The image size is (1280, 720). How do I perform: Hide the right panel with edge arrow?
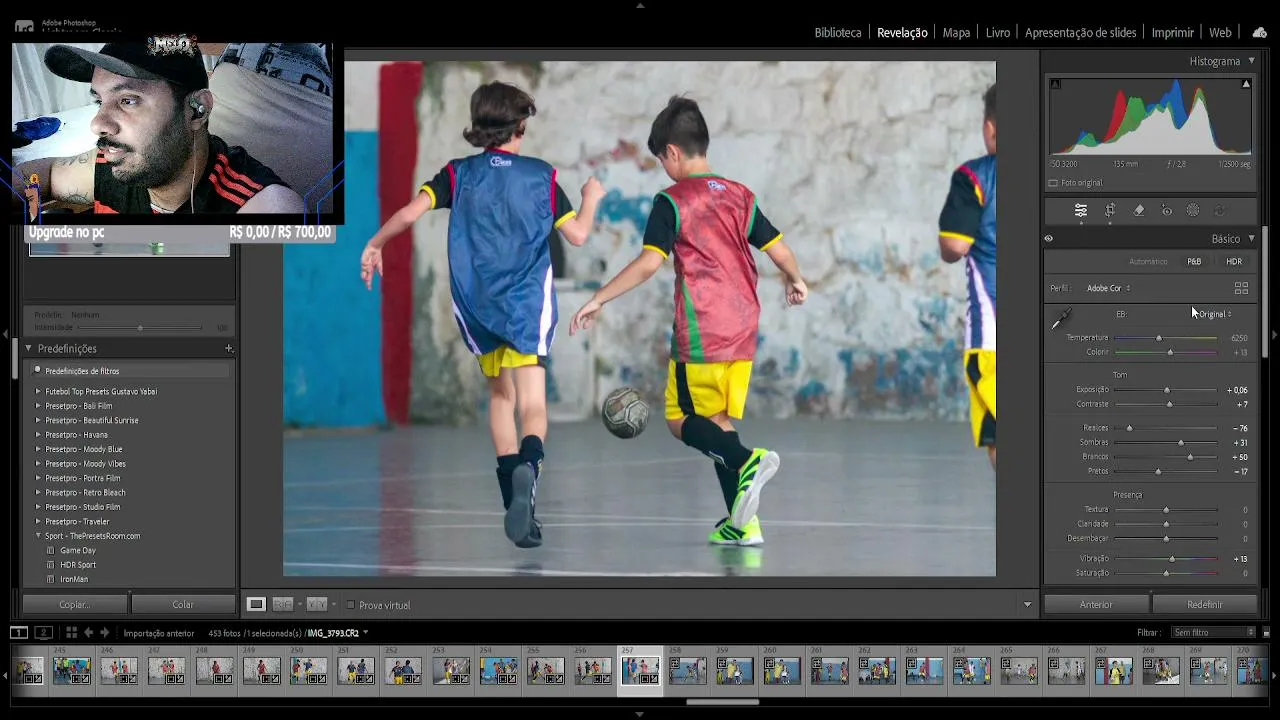pyautogui.click(x=1275, y=334)
